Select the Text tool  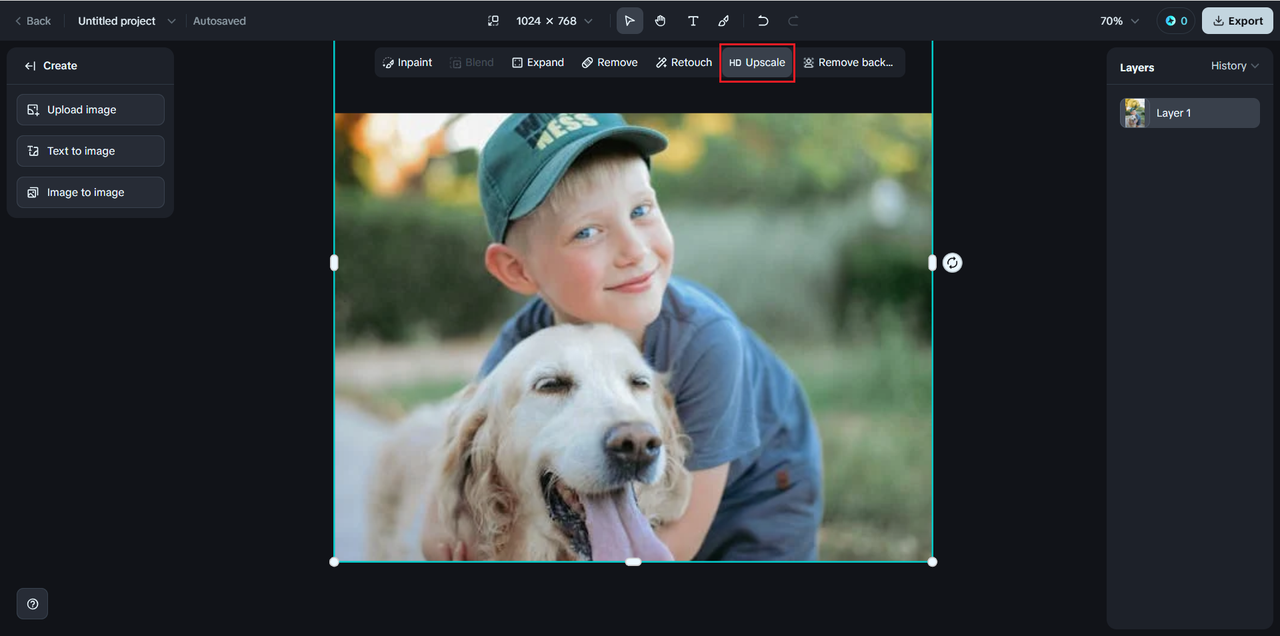(692, 21)
